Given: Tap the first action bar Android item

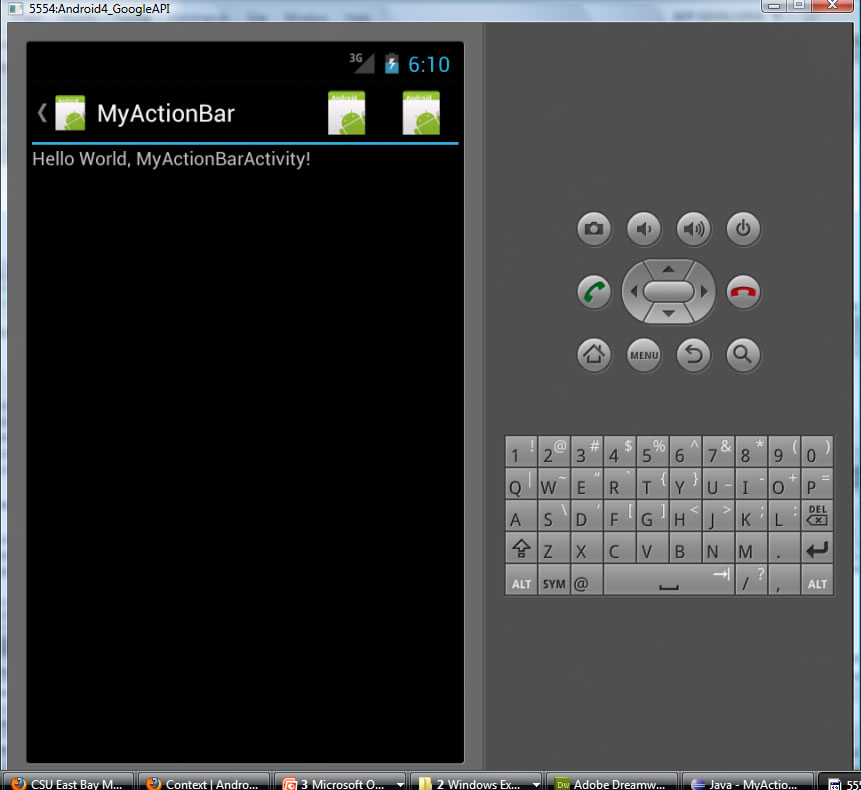Looking at the screenshot, I should (347, 113).
